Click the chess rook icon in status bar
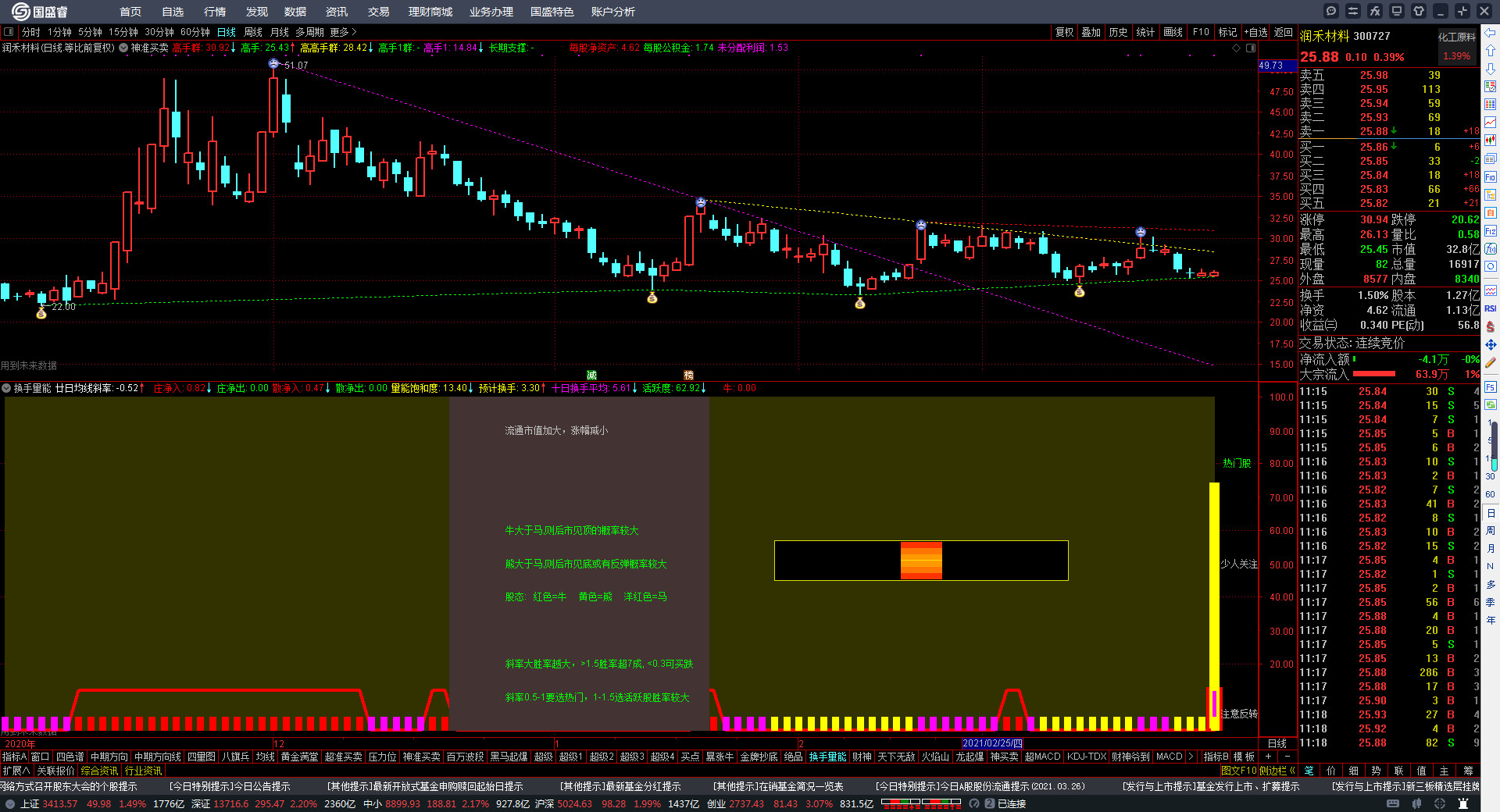The width and height of the screenshot is (1500, 812). (1464, 803)
